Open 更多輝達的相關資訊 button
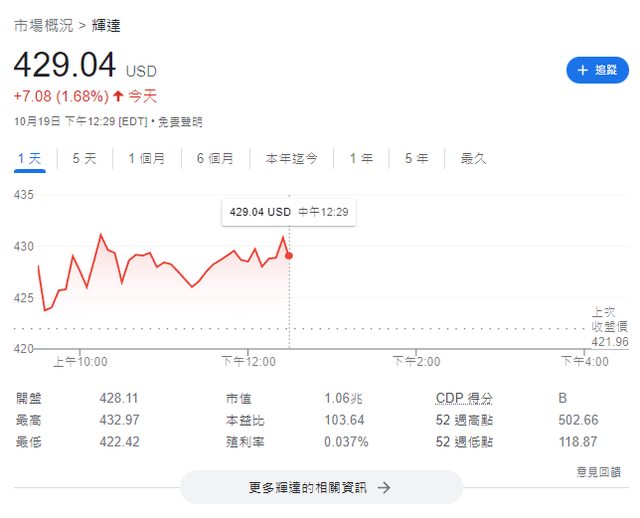This screenshot has width=640, height=518. (320, 488)
